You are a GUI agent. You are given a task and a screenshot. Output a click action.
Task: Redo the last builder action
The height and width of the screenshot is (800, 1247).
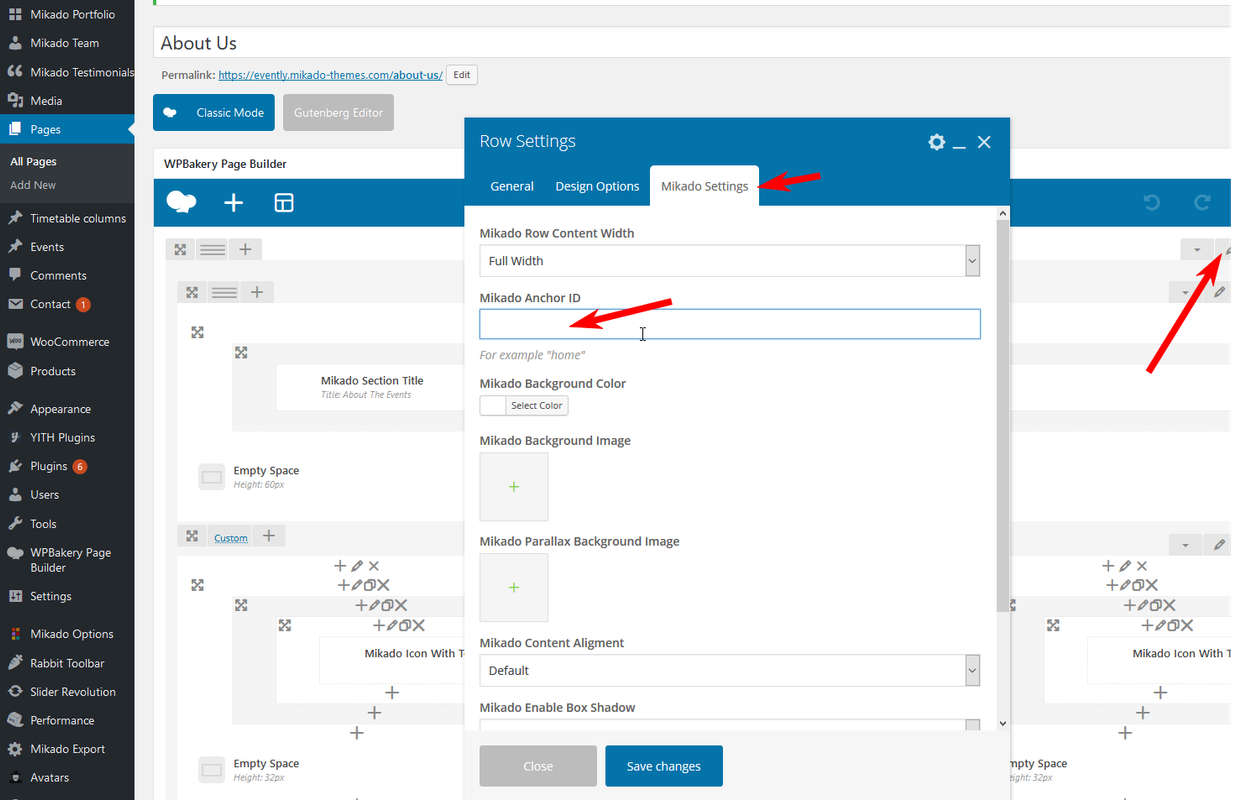tap(1202, 203)
